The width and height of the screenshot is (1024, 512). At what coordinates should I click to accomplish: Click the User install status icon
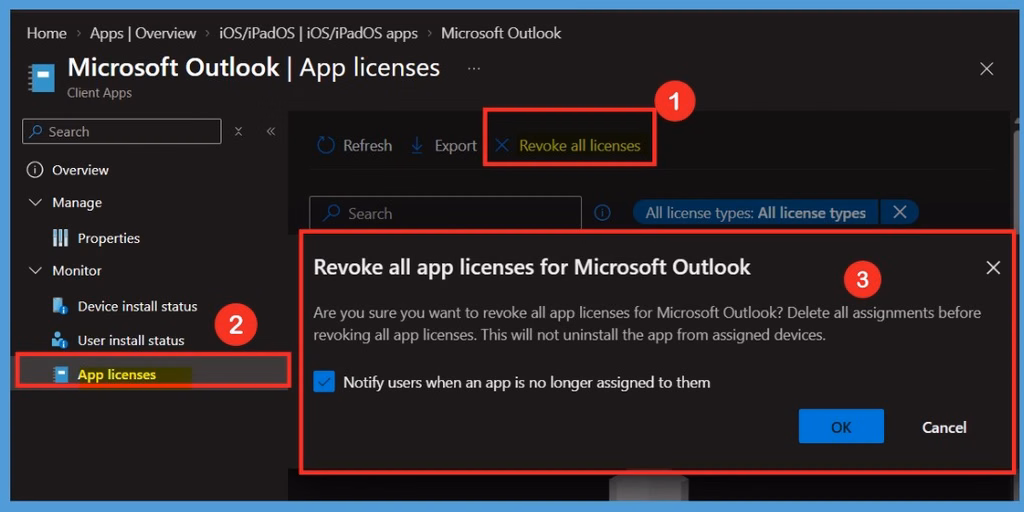tap(60, 340)
